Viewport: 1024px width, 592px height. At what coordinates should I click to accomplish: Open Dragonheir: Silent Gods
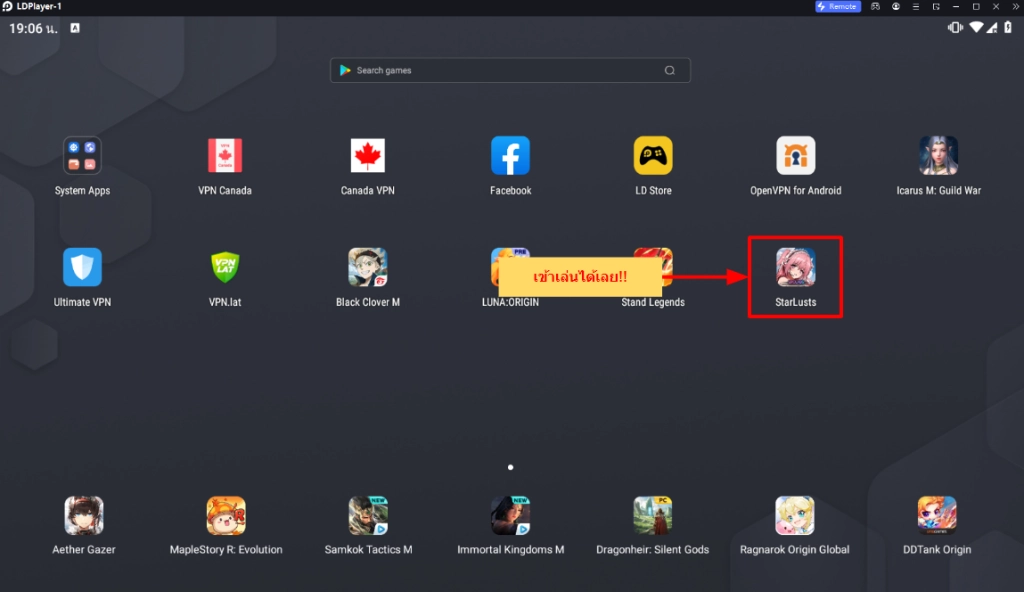tap(652, 516)
